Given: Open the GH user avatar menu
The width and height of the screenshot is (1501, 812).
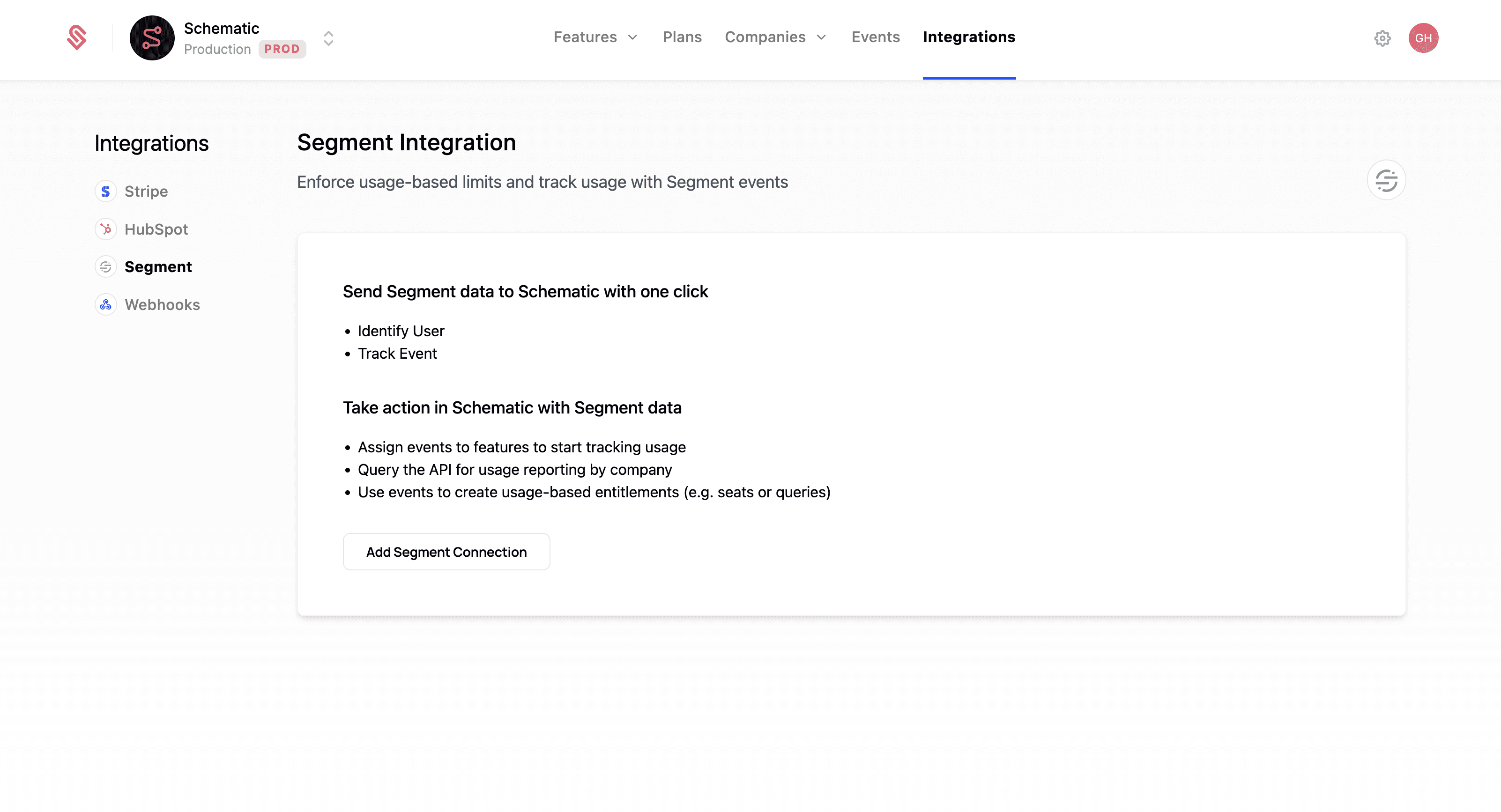Looking at the screenshot, I should click(x=1423, y=38).
